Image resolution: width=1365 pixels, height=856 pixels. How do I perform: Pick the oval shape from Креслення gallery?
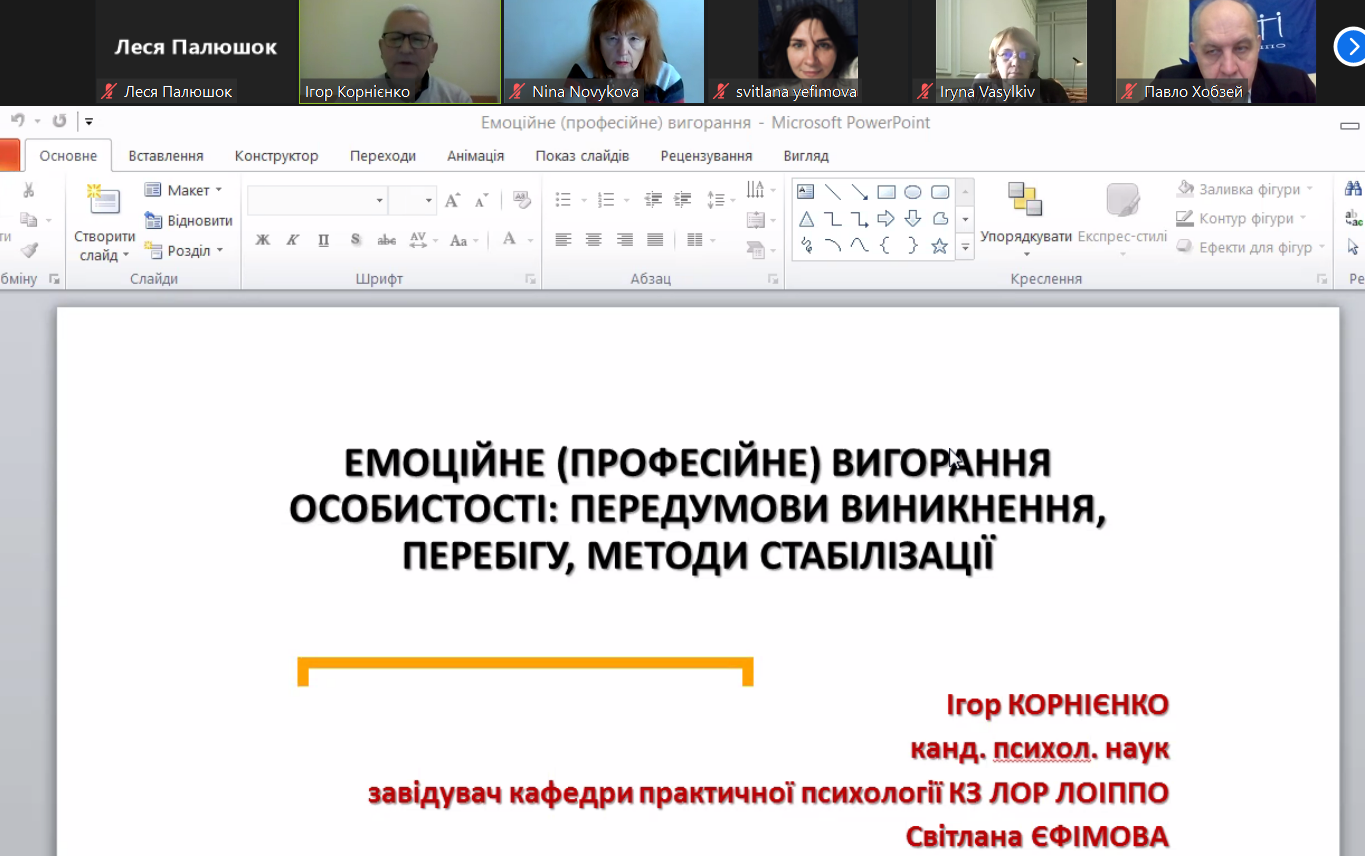tap(912, 192)
